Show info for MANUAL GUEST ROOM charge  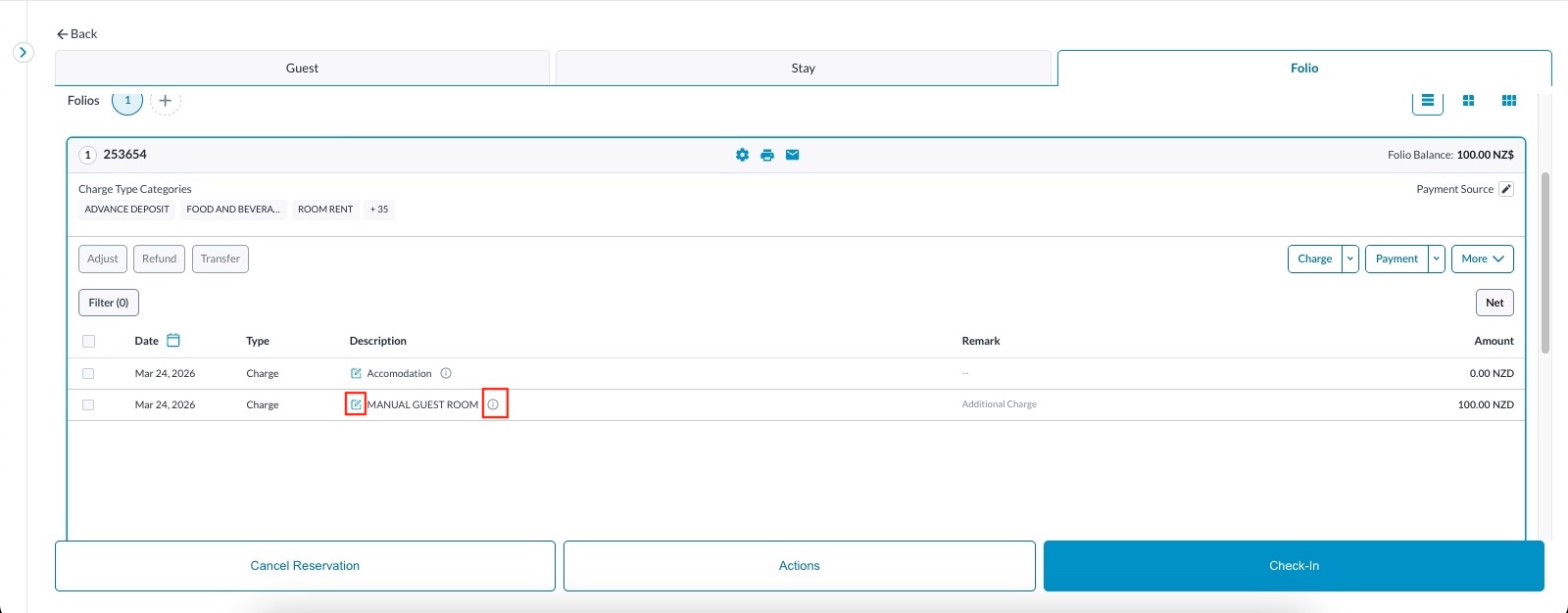pos(494,404)
